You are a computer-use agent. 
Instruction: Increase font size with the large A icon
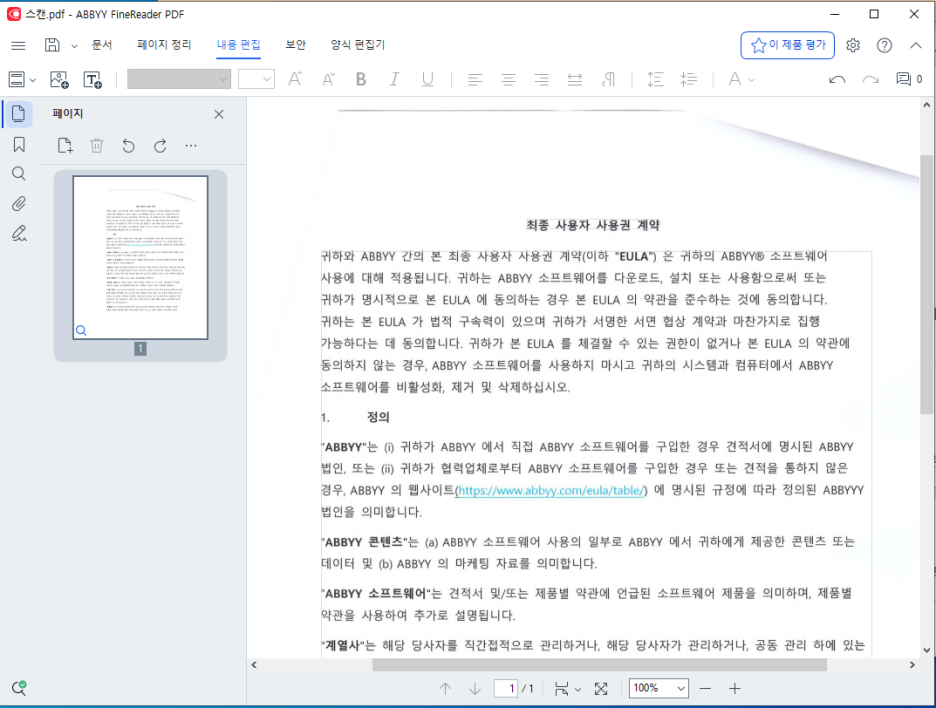click(x=295, y=79)
